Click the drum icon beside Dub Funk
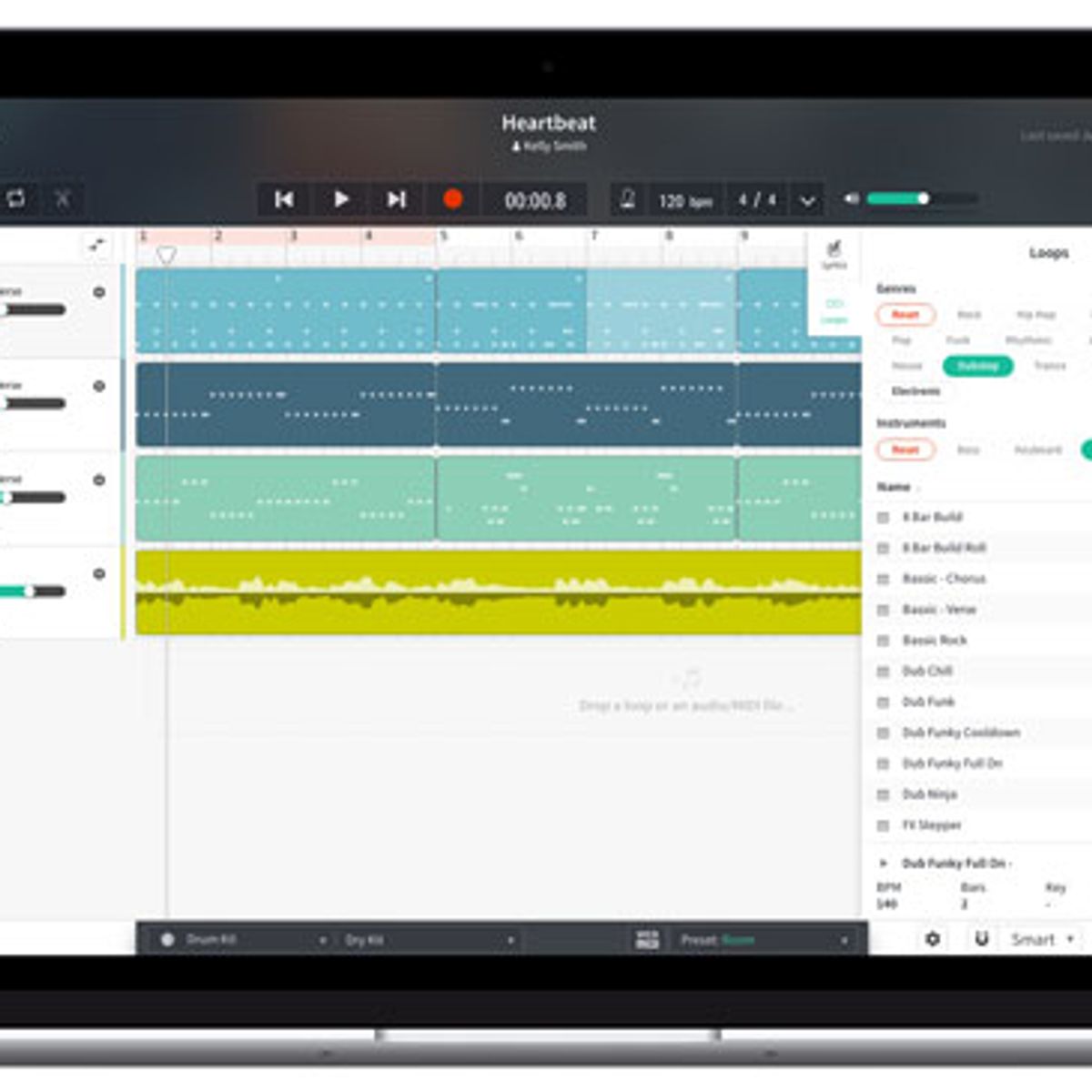 click(882, 703)
